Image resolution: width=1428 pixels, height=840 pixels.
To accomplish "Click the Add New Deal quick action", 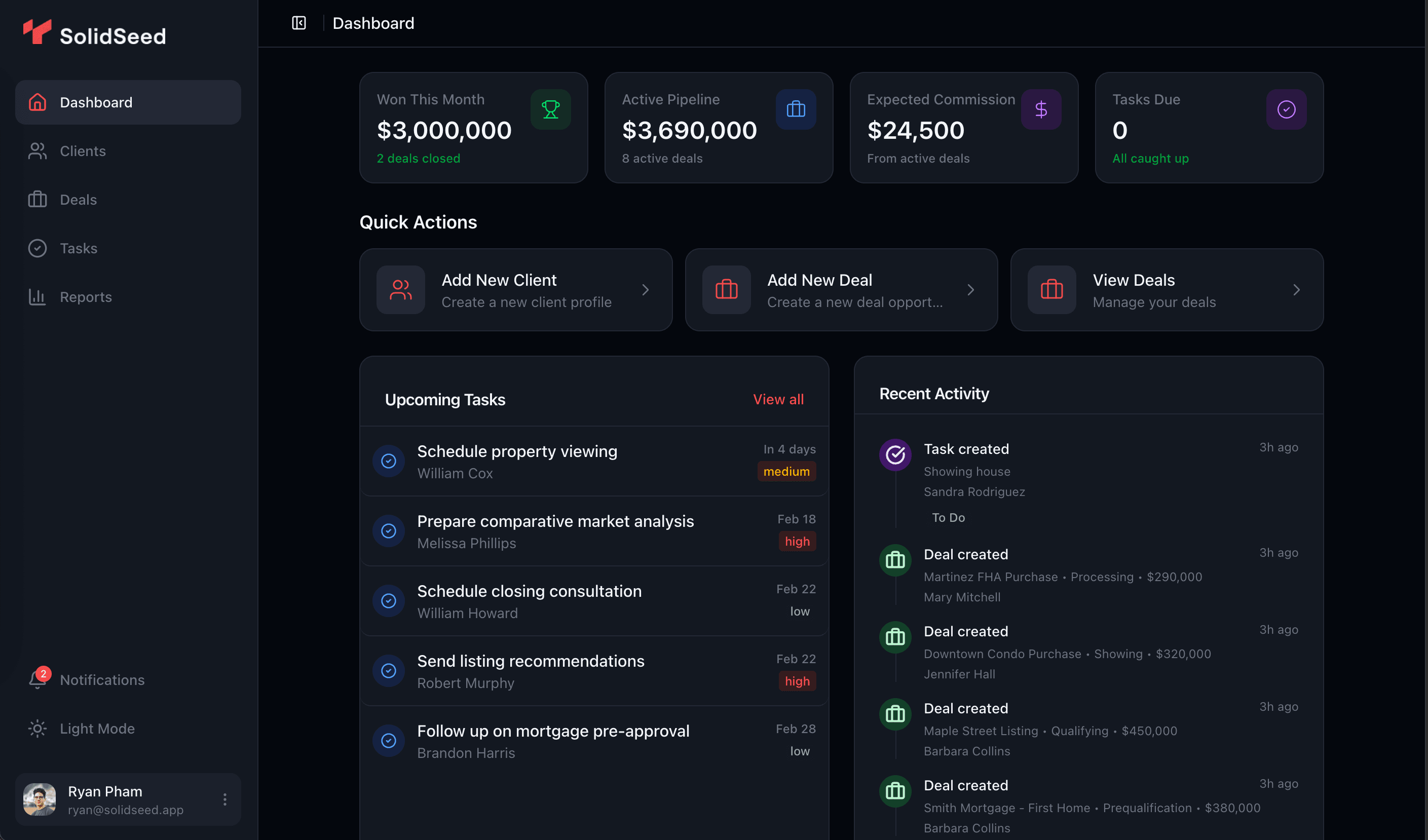I will (841, 289).
